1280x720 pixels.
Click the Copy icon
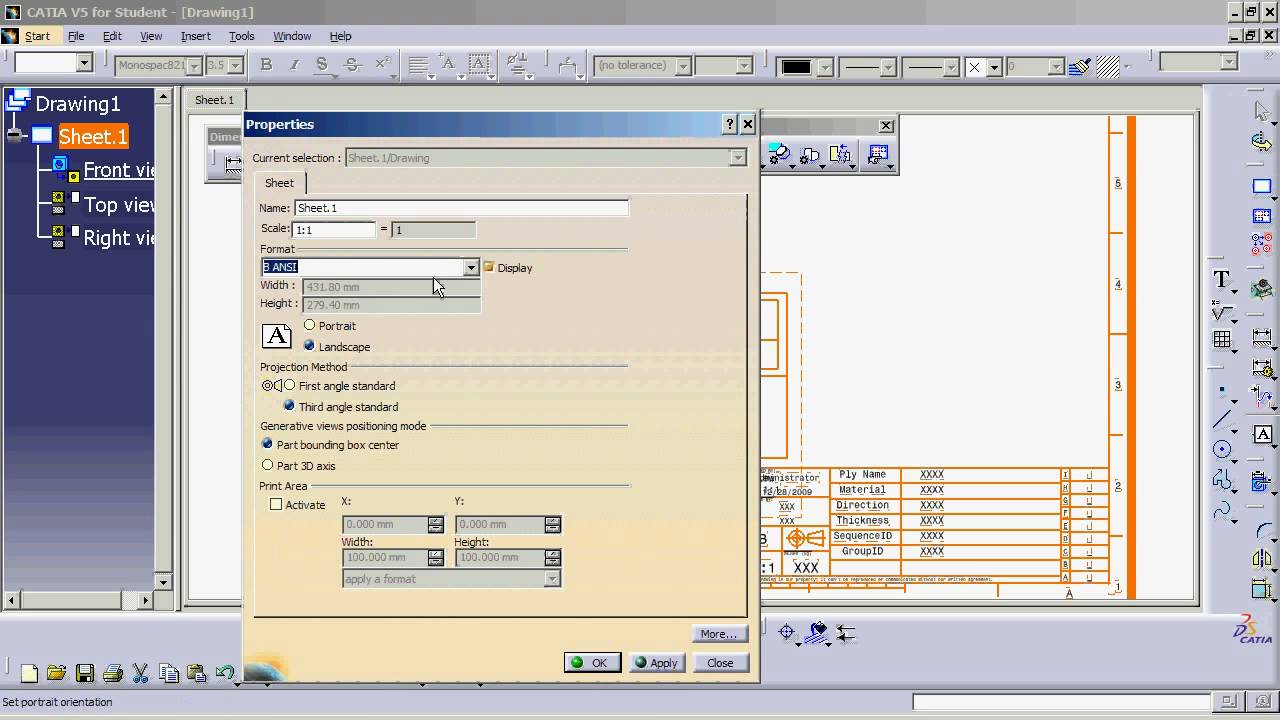pyautogui.click(x=169, y=673)
